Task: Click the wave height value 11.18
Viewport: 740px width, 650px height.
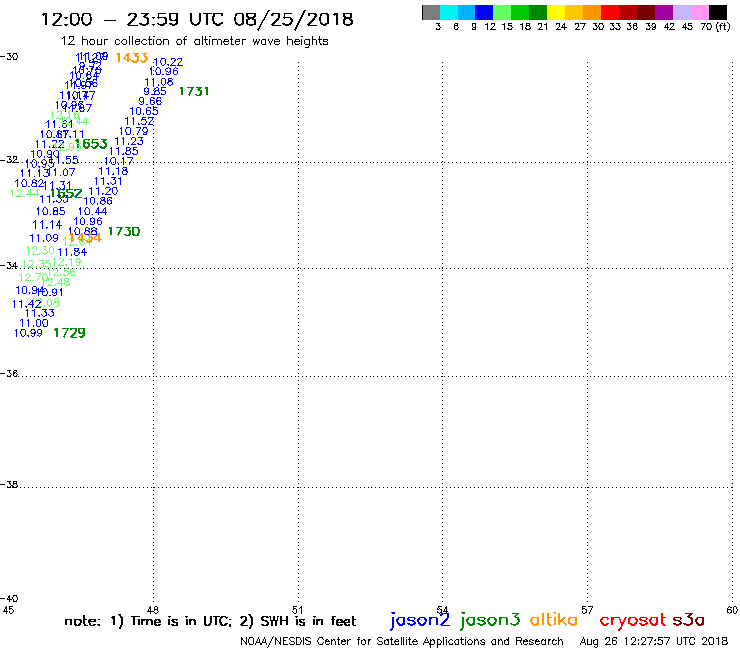Action: pyautogui.click(x=113, y=171)
